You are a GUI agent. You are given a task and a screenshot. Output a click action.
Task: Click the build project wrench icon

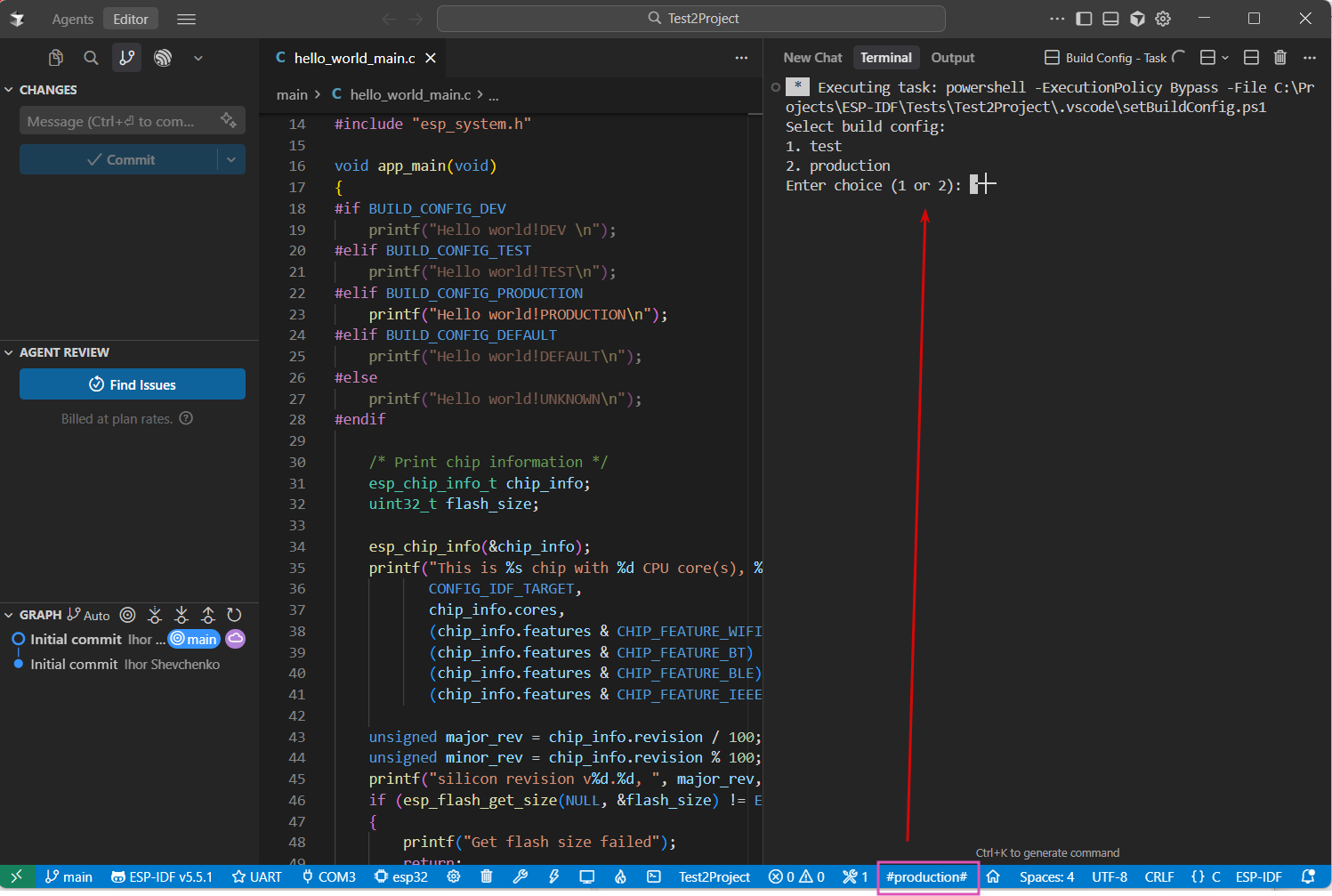tap(521, 876)
